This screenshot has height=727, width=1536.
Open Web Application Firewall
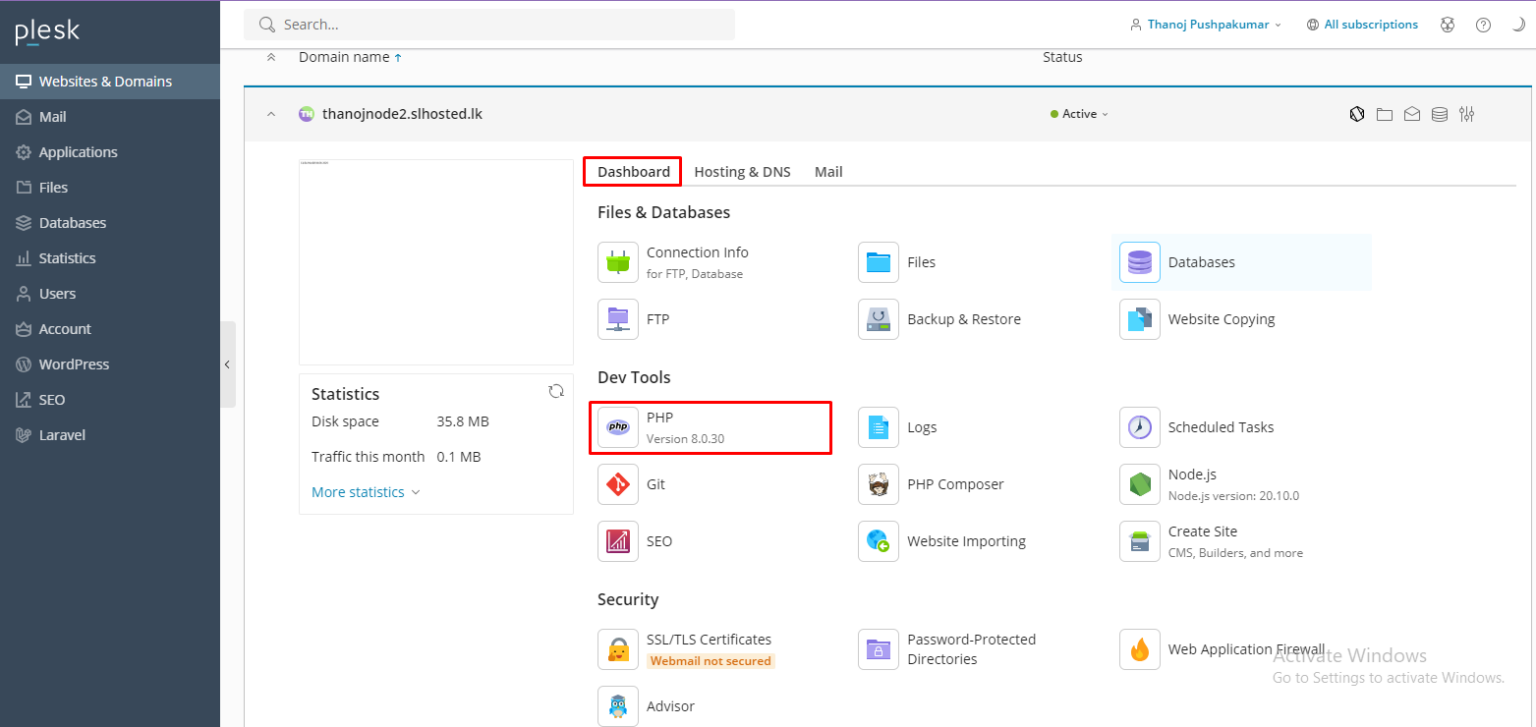point(1245,650)
